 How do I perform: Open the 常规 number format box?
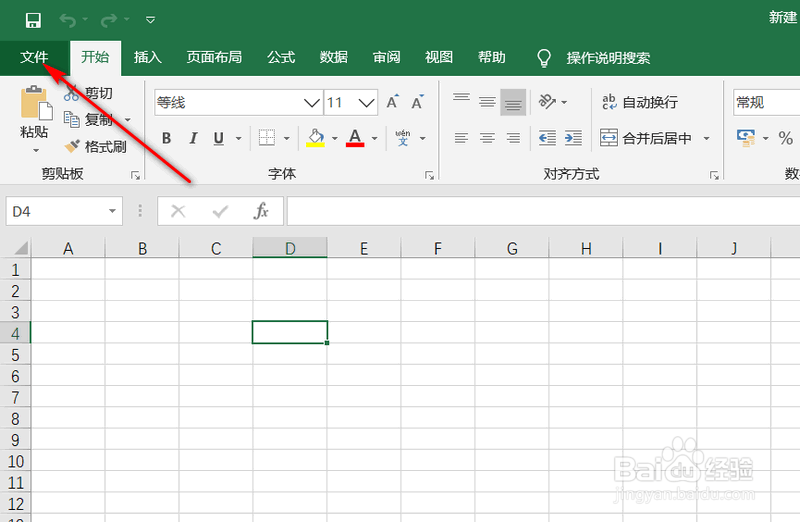click(766, 103)
